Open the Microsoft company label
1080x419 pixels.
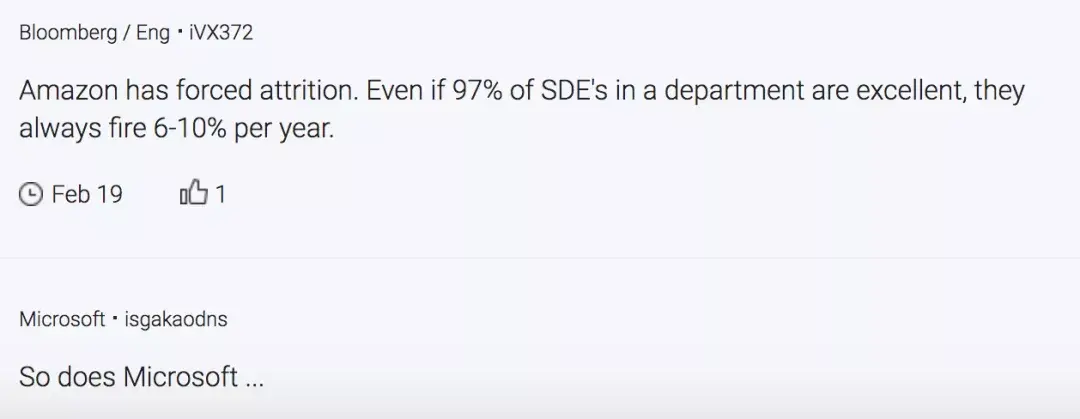tap(62, 319)
